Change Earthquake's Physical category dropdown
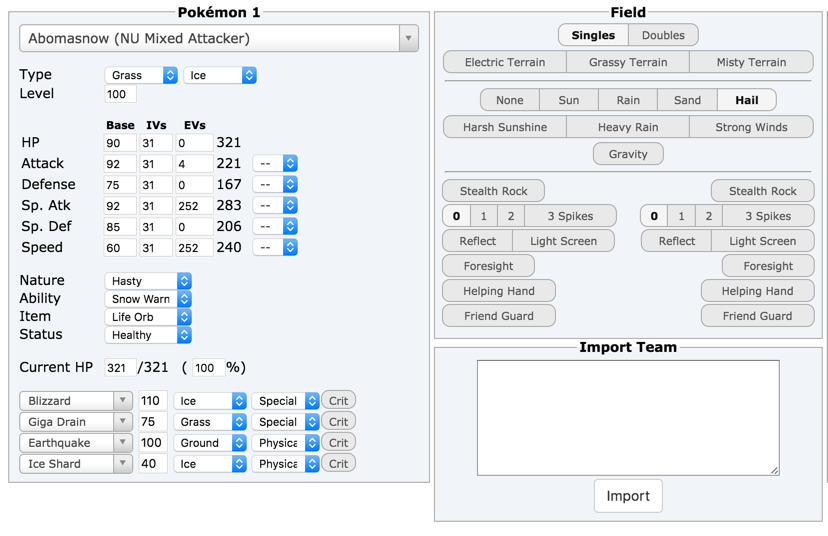Viewport: 828px width, 536px height. point(285,443)
